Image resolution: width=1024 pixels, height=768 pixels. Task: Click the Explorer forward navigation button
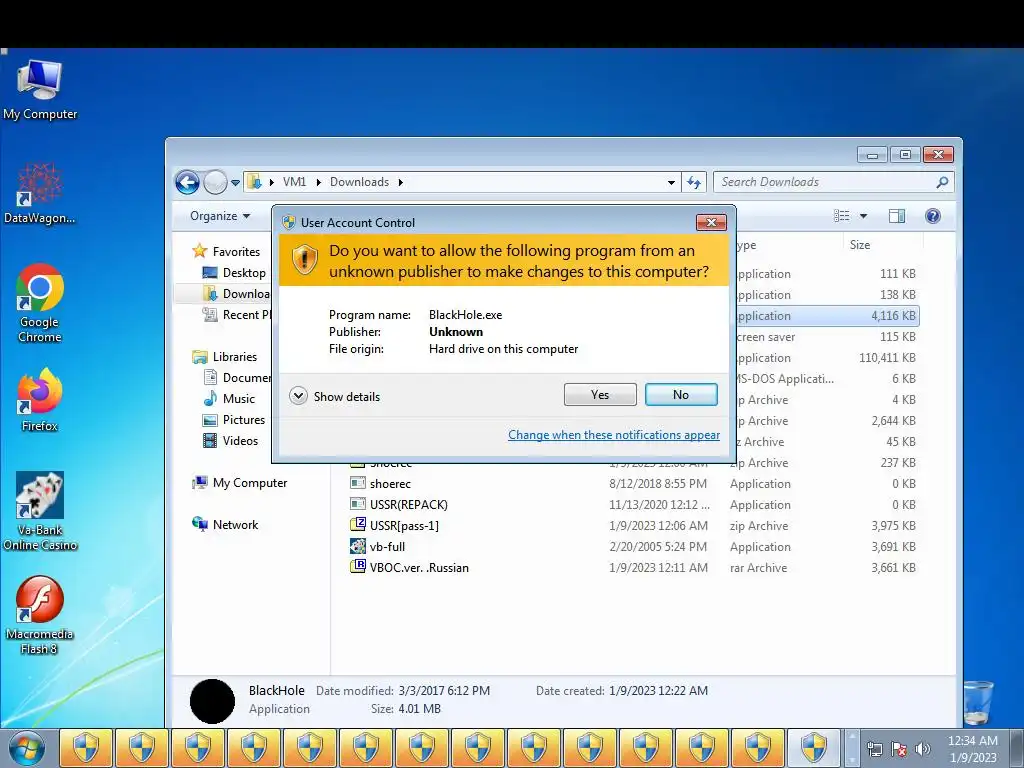(x=215, y=182)
